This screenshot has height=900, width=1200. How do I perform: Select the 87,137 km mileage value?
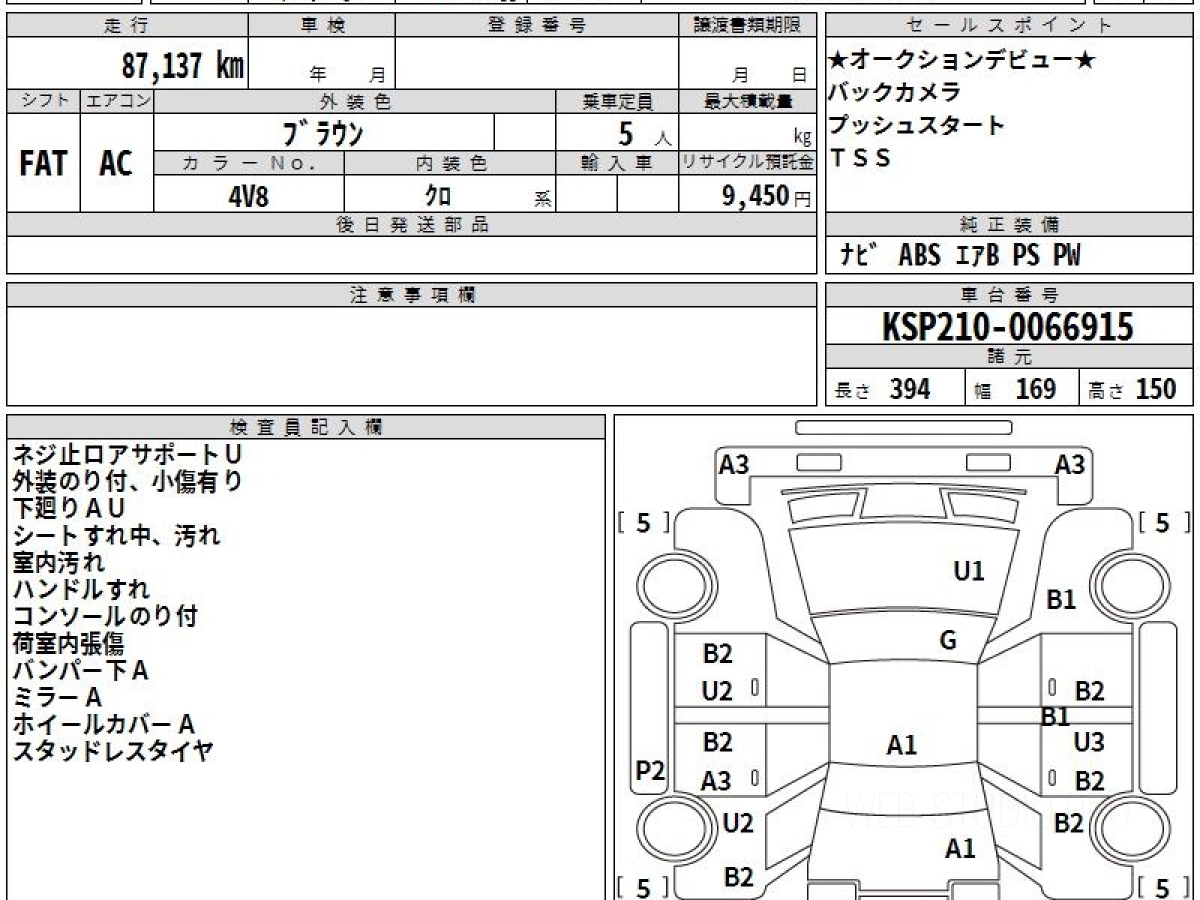[x=182, y=65]
